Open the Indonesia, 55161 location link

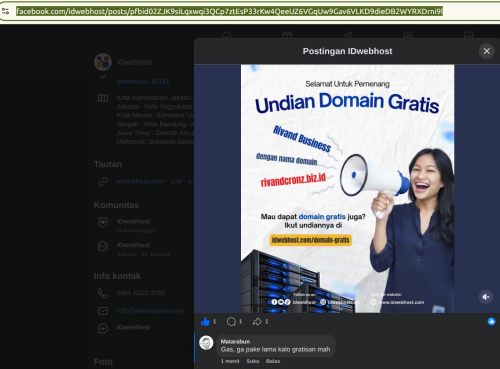pyautogui.click(x=143, y=81)
